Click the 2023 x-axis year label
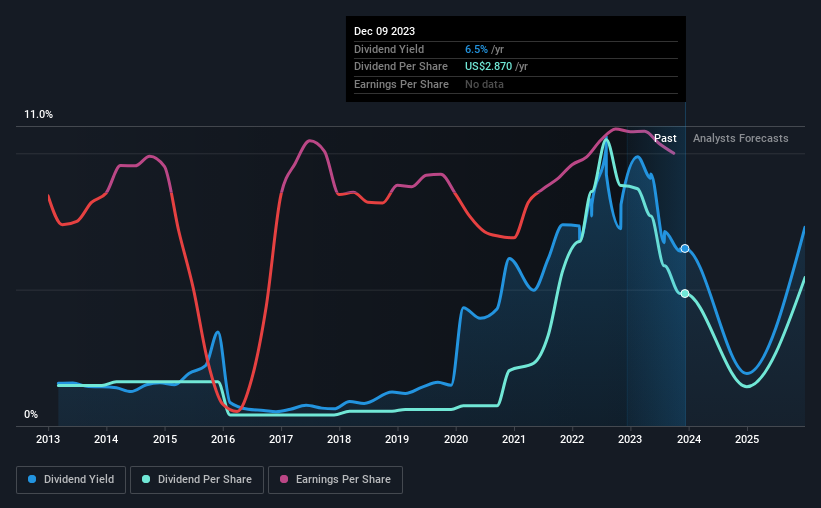 (630, 439)
